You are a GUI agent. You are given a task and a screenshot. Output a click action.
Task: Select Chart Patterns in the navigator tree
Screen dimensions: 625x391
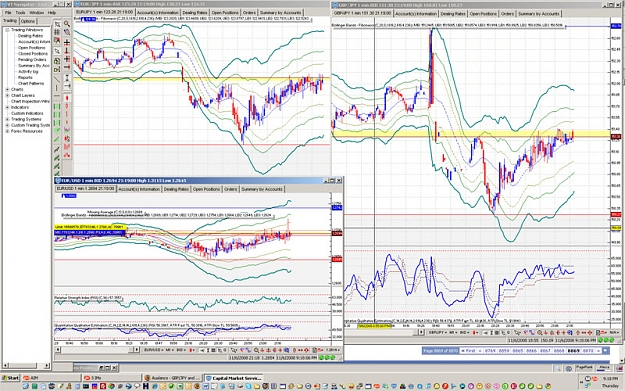click(31, 84)
